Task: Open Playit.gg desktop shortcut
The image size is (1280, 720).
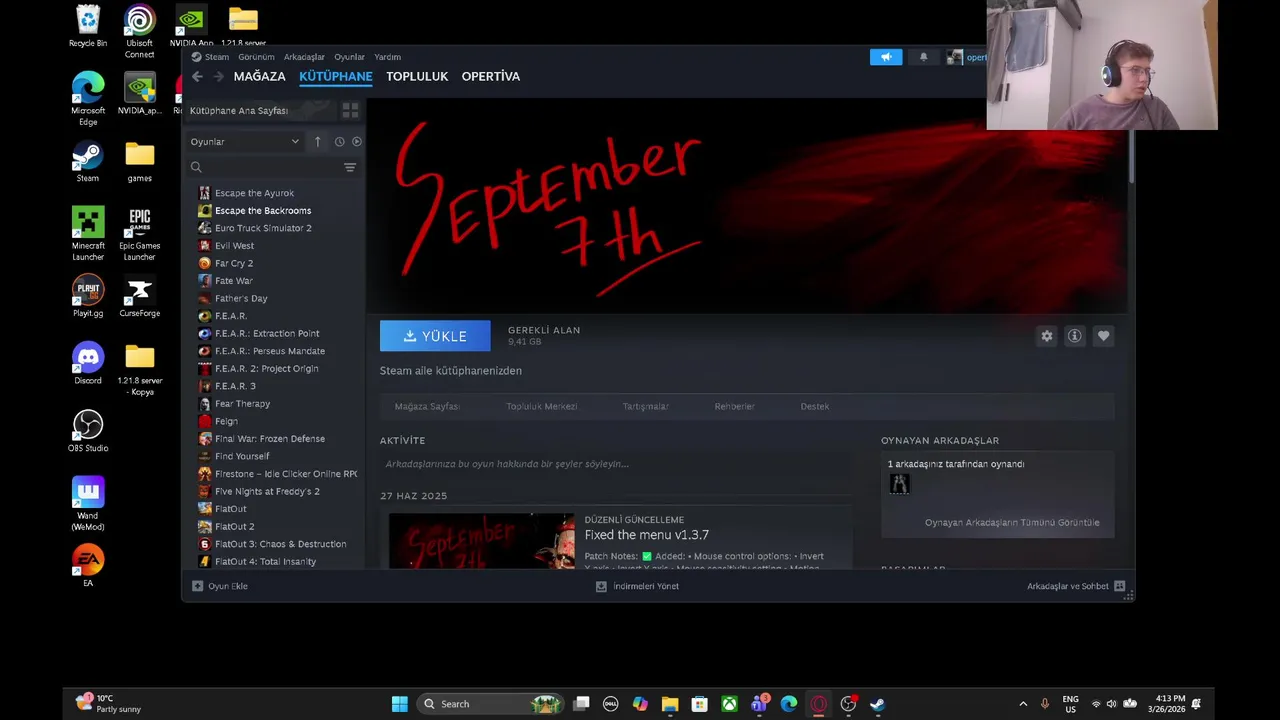Action: 88,297
